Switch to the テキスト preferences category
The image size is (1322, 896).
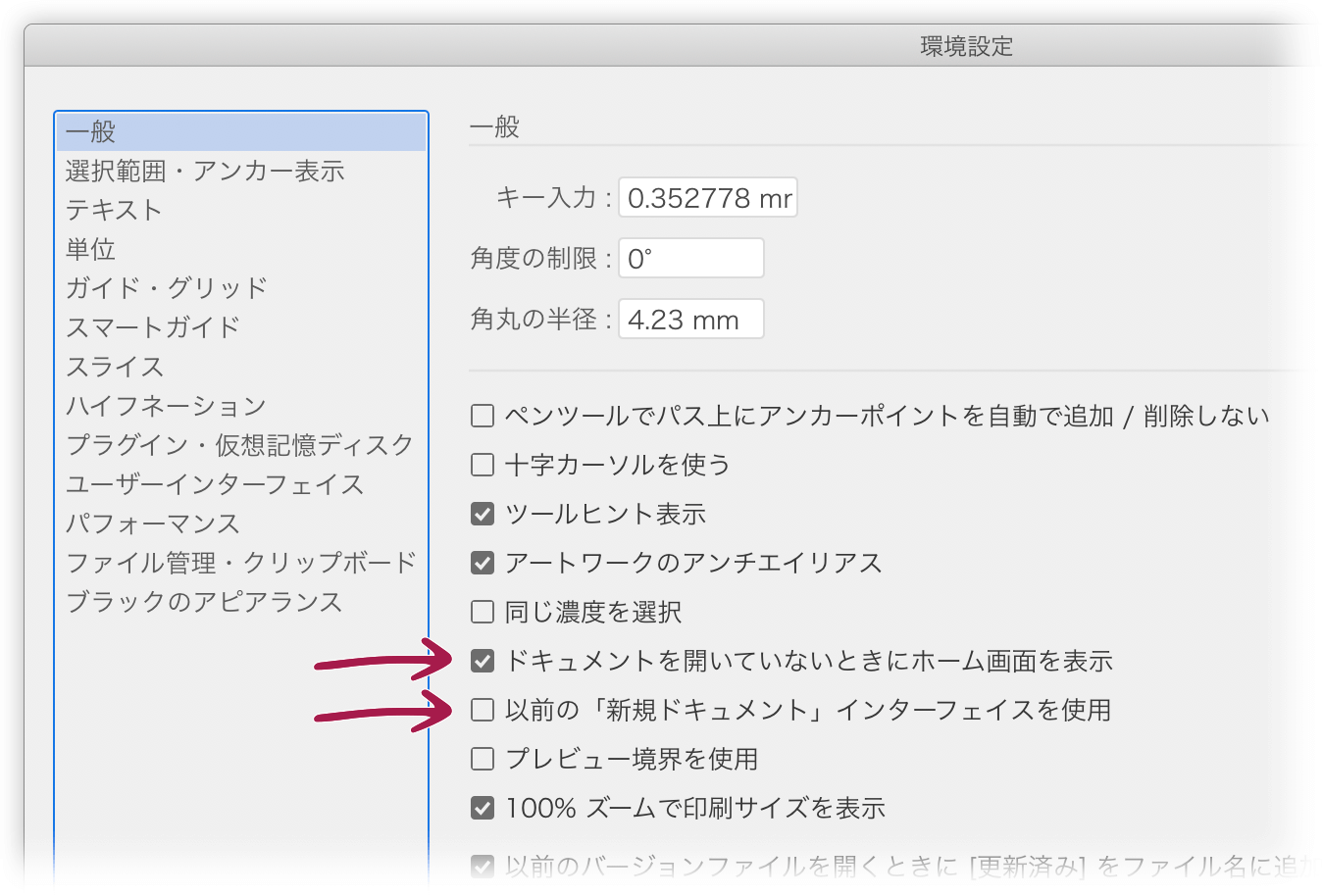(x=241, y=210)
